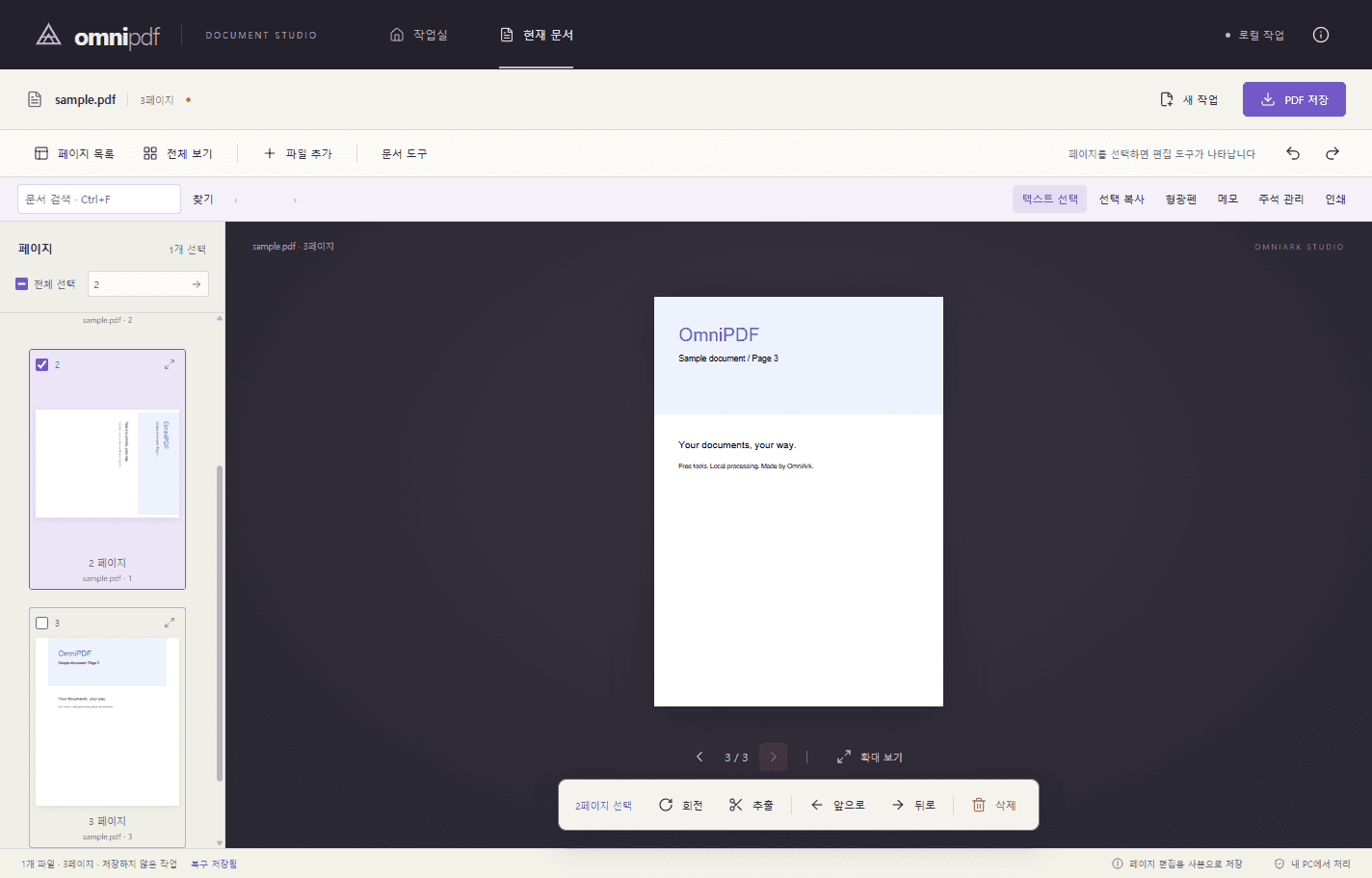Next search result chevron

(x=295, y=200)
